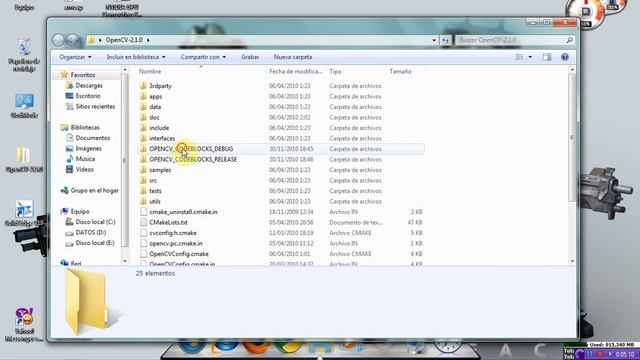Select the samples folder icon
Screen dimensions: 640x360
143,170
